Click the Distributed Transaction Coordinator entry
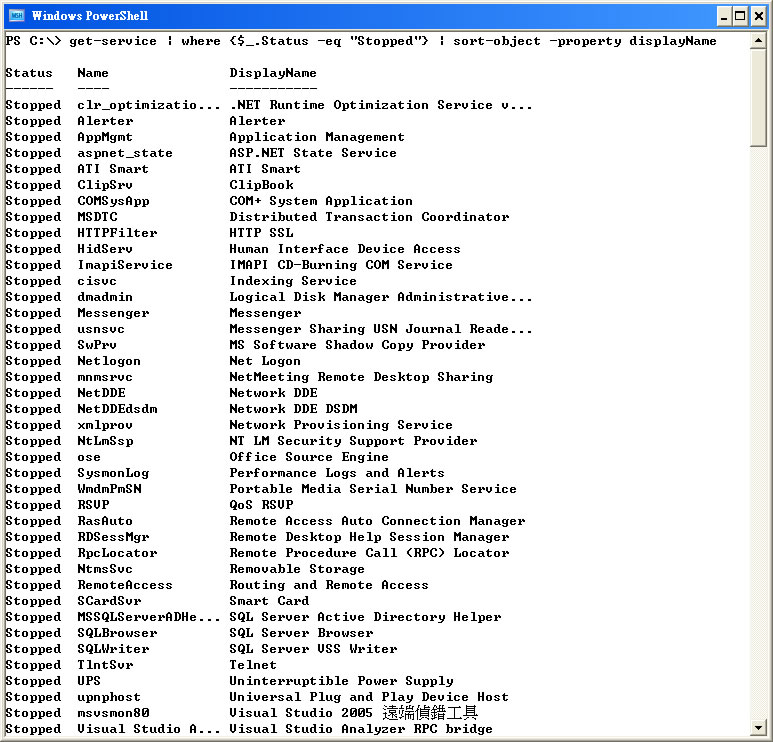 [x=369, y=217]
